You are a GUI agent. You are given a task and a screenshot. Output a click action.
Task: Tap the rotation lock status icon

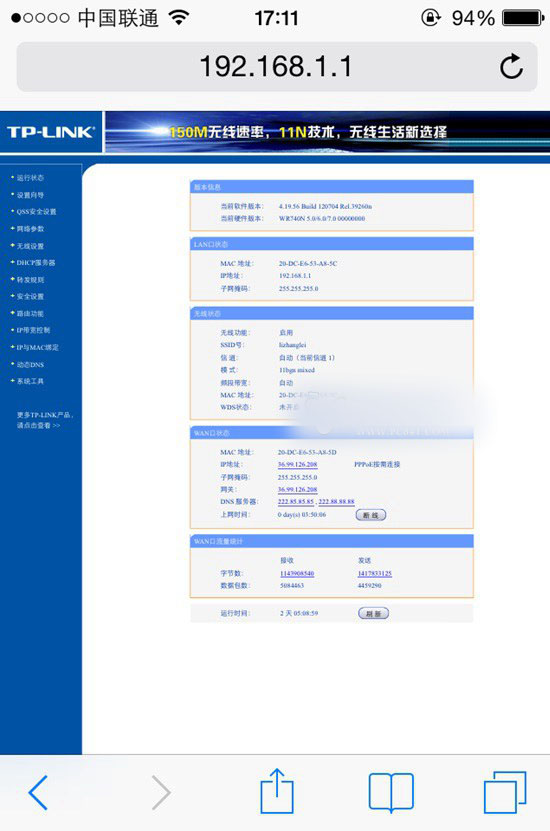[431, 18]
